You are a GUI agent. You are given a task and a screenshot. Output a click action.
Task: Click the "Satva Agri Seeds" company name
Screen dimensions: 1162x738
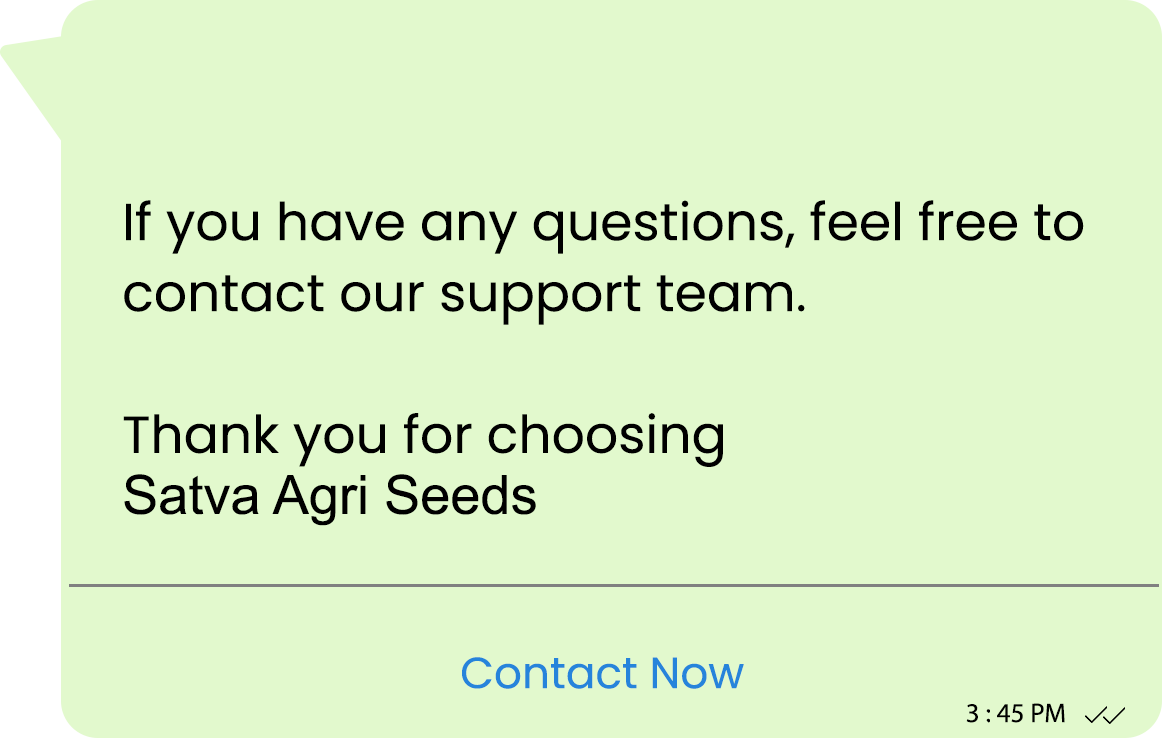click(x=330, y=494)
